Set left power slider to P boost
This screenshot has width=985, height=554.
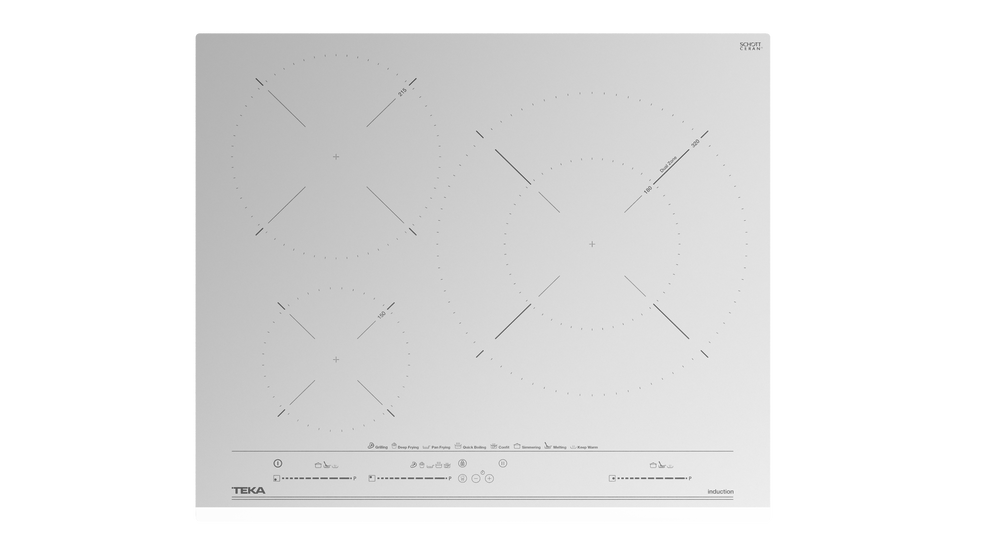click(354, 479)
